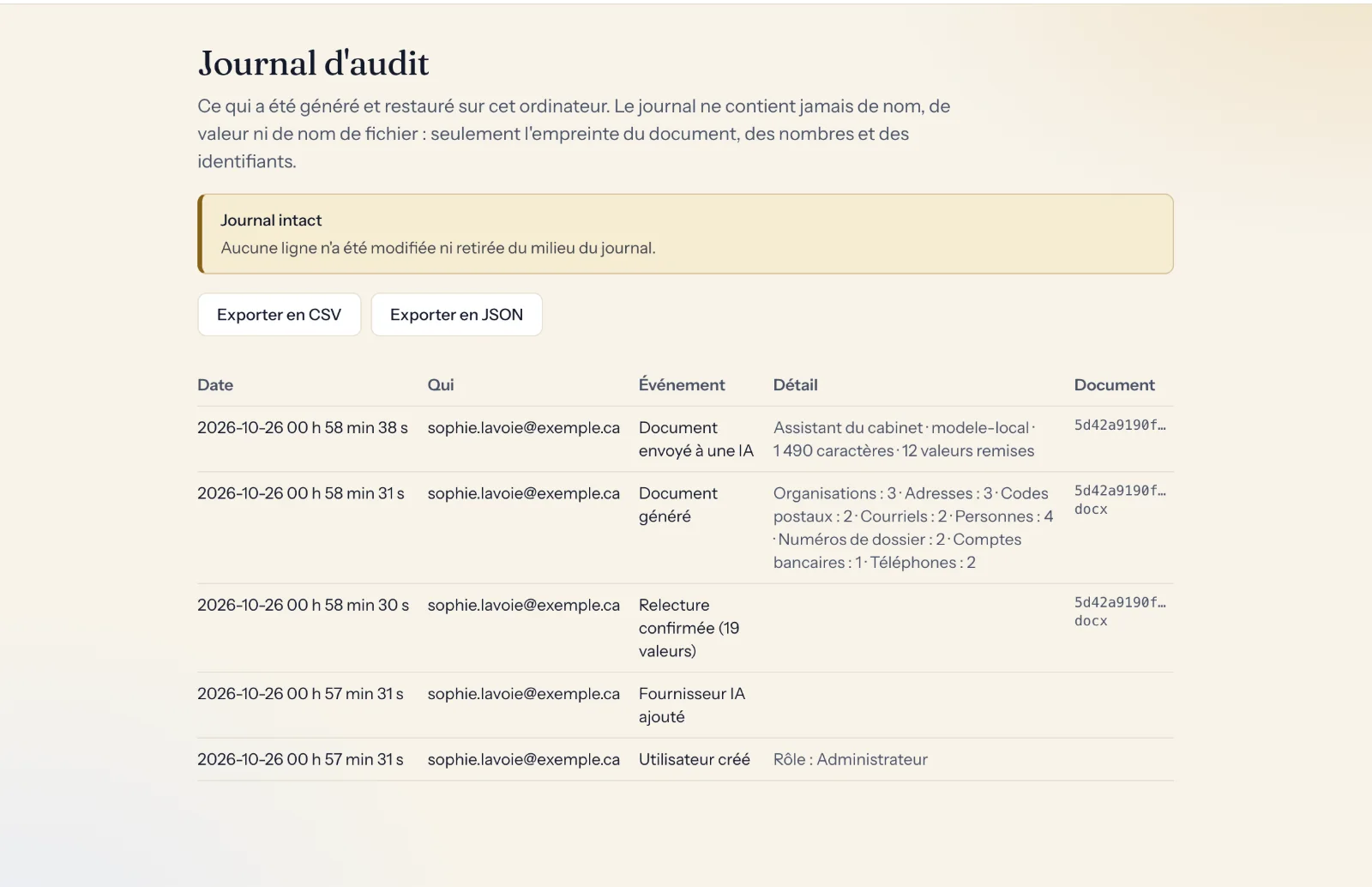The height and width of the screenshot is (887, 1372).
Task: Click the Aucune ligne n'a été modifiée message
Action: pyautogui.click(x=438, y=248)
